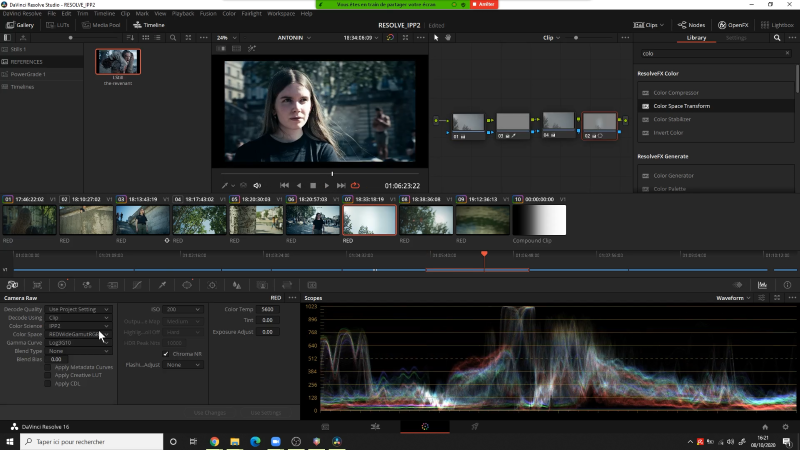Open Waveform scope type dropdown
The height and width of the screenshot is (450, 800).
[x=733, y=298]
